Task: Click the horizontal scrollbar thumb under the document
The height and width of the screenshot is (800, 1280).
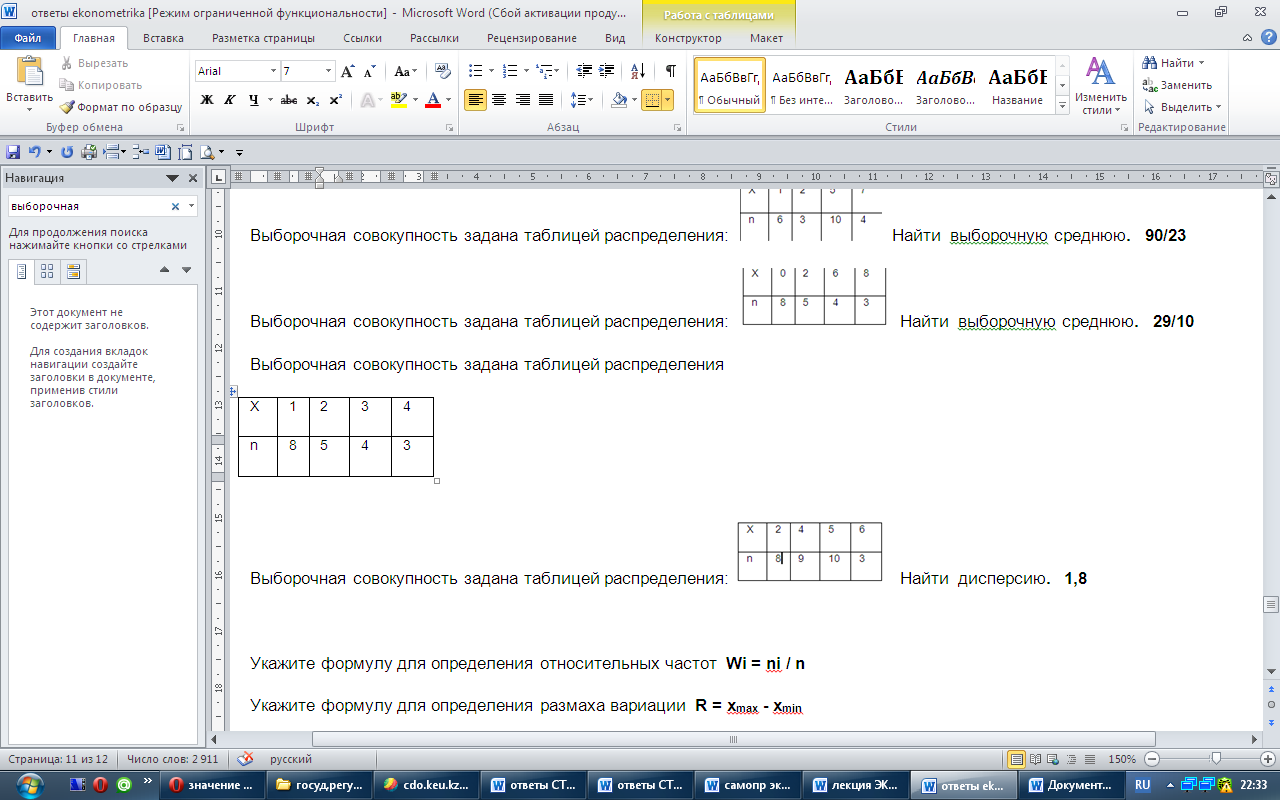Action: click(732, 739)
